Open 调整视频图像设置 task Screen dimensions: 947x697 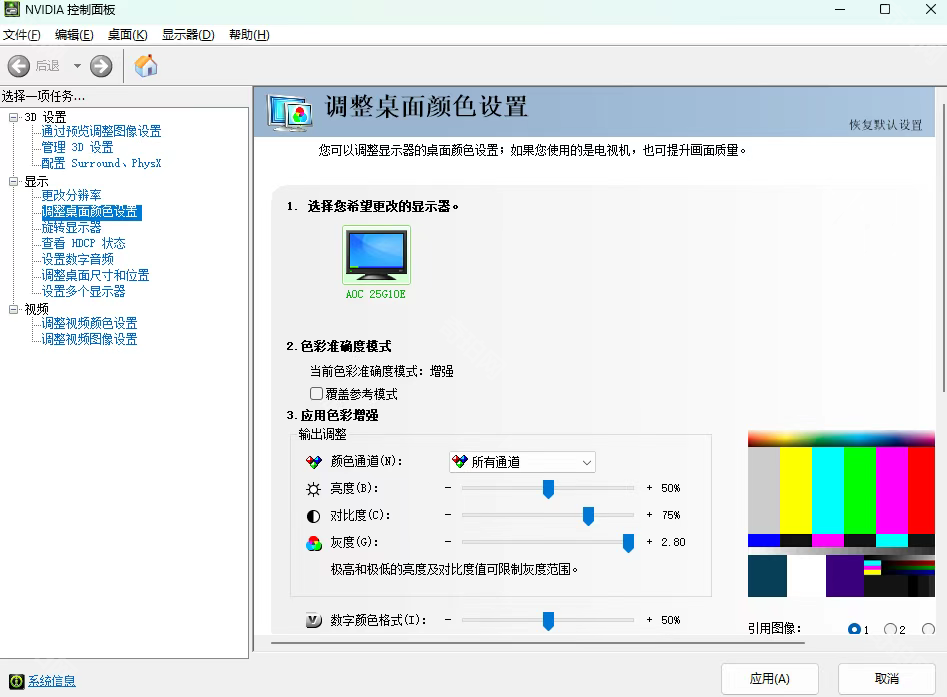click(89, 339)
